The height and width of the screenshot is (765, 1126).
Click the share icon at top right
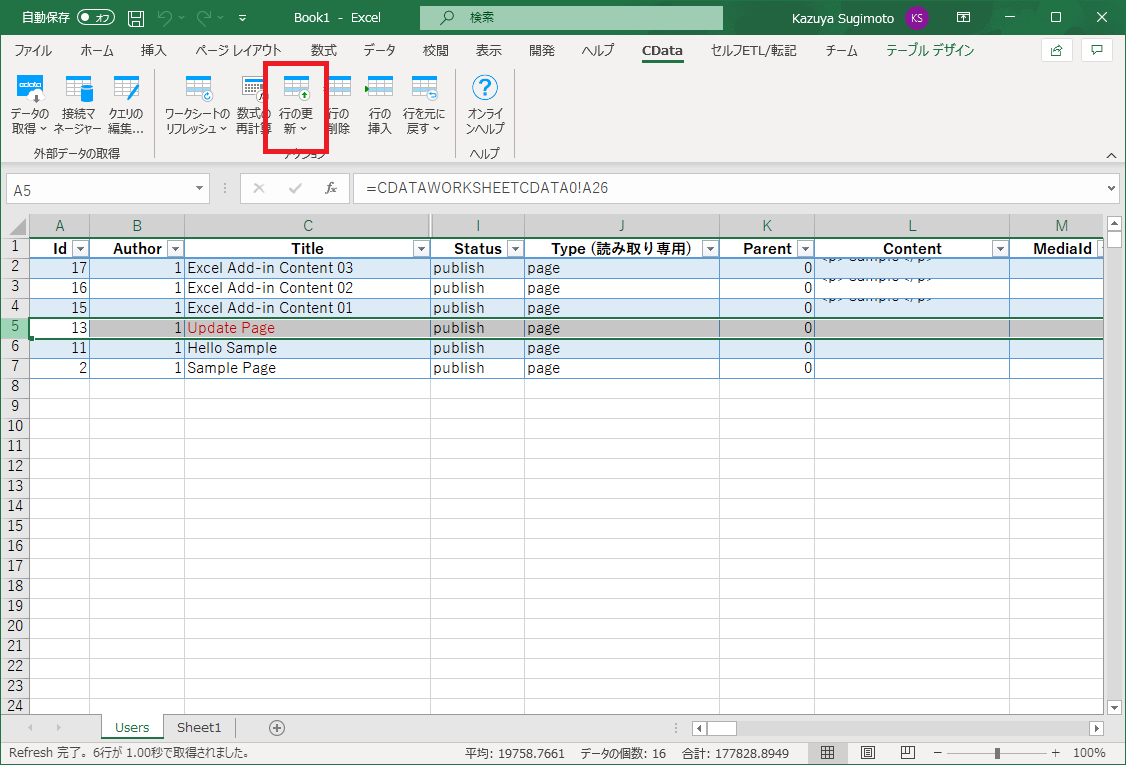click(1056, 50)
